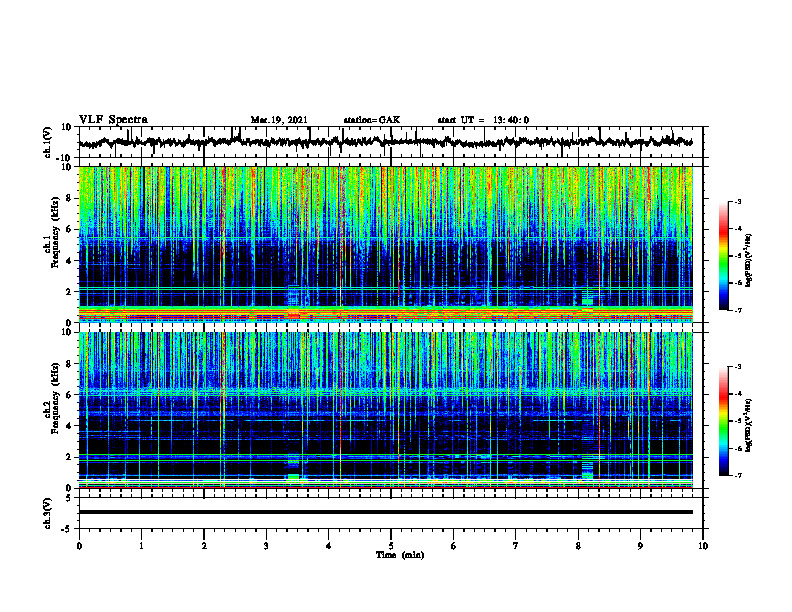792x612 pixels.
Task: Click the "-7" label below lower color bar
Action: [x=737, y=475]
